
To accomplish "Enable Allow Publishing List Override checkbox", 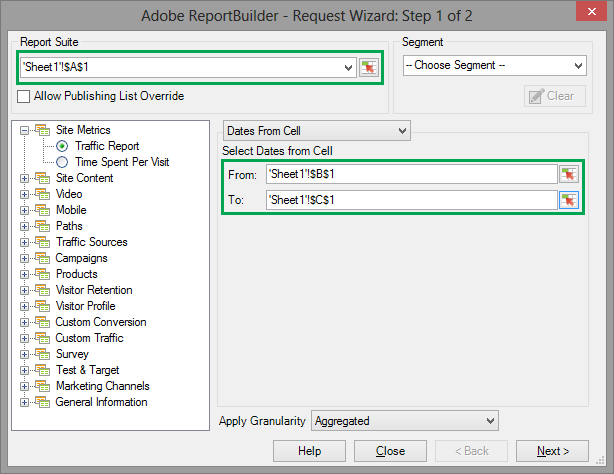I will tap(23, 96).
